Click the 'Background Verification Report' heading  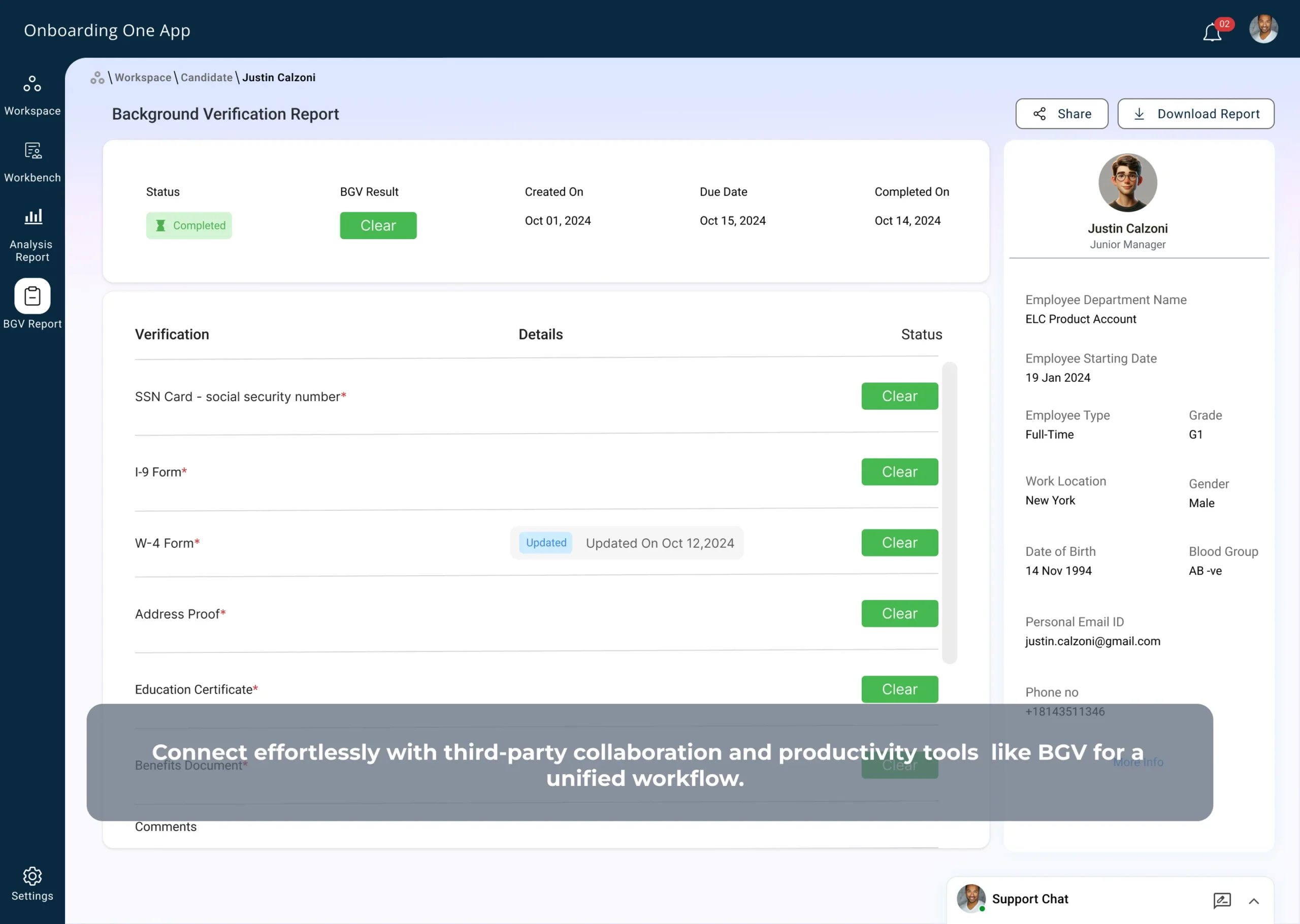tap(225, 114)
